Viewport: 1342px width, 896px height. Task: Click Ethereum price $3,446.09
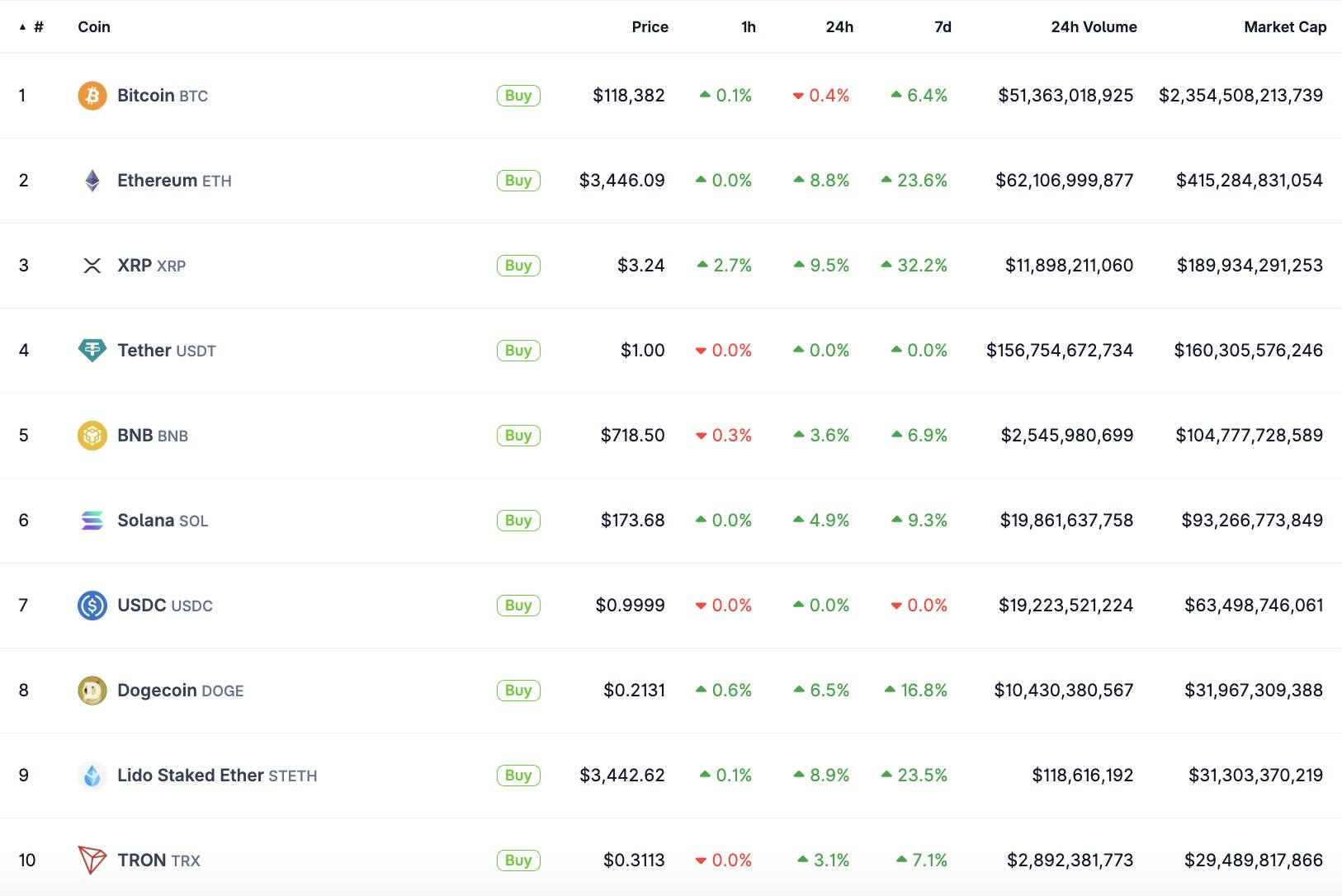pos(622,181)
